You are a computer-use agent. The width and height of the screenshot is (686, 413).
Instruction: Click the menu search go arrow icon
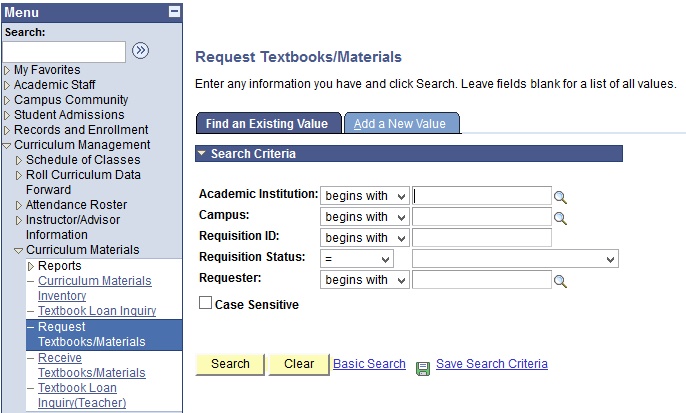140,50
